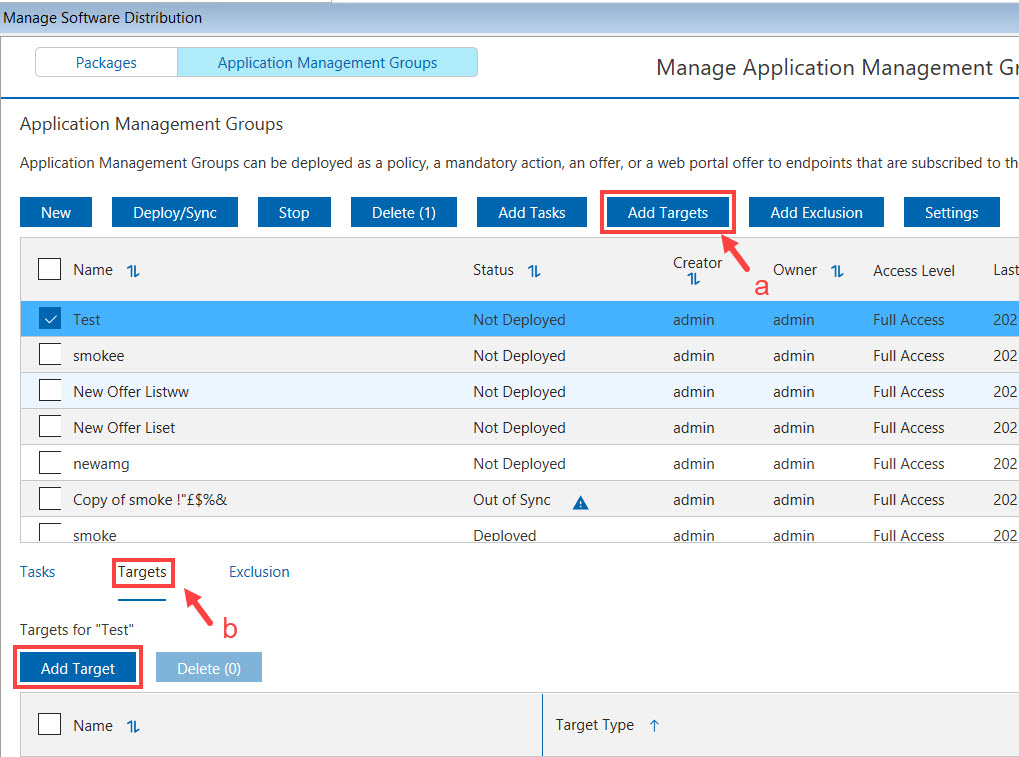Sort groups by the Owner column

pyautogui.click(x=838, y=270)
